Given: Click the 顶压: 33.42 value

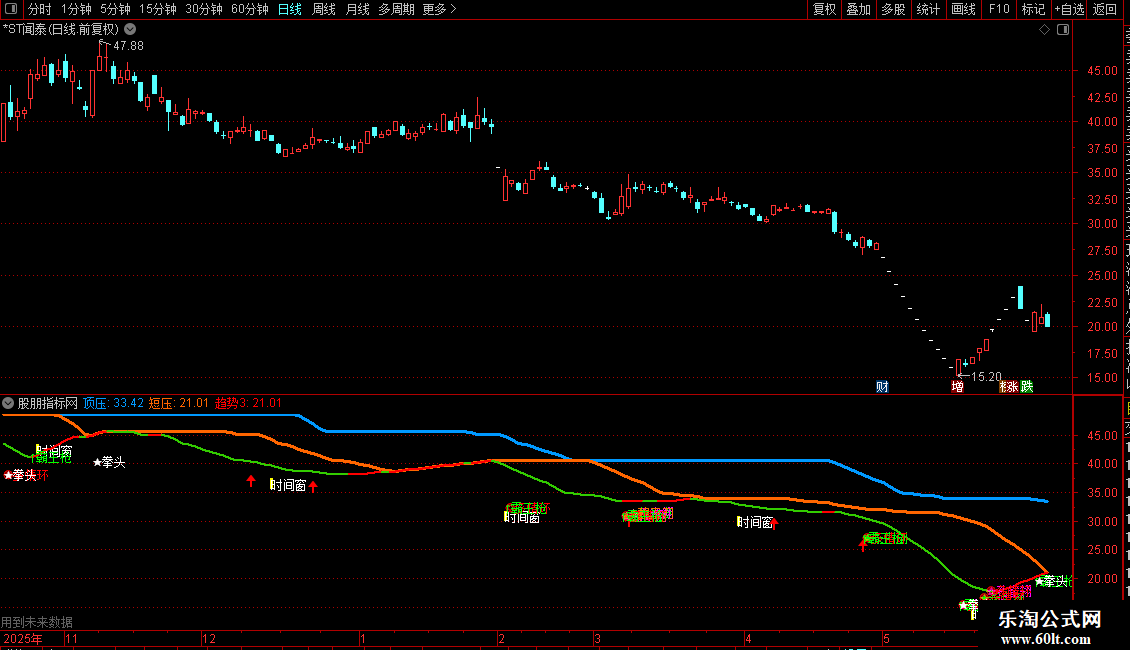Looking at the screenshot, I should [x=113, y=404].
